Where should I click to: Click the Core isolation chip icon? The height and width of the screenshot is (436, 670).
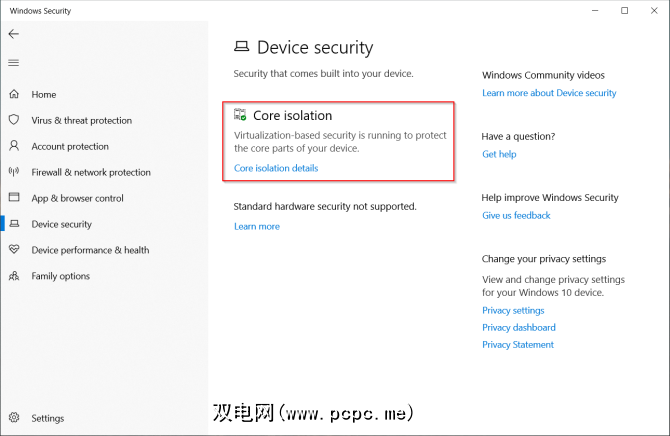[x=240, y=115]
